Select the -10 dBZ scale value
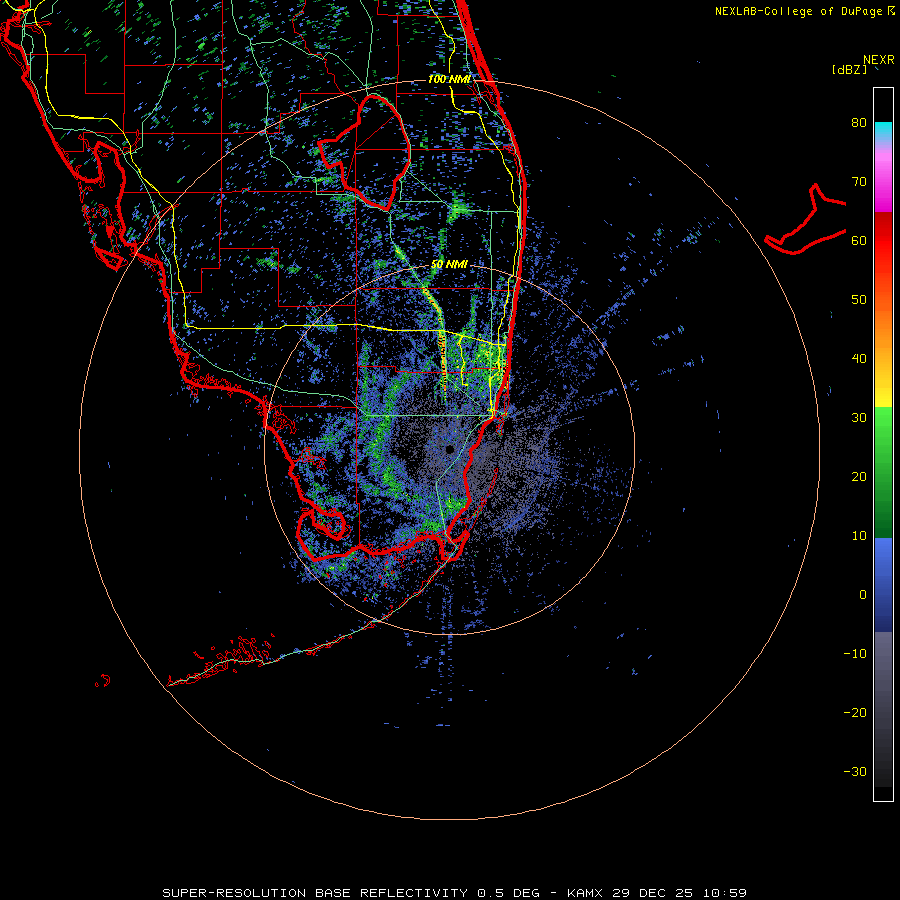Screen dimensions: 900x900 pyautogui.click(x=855, y=654)
